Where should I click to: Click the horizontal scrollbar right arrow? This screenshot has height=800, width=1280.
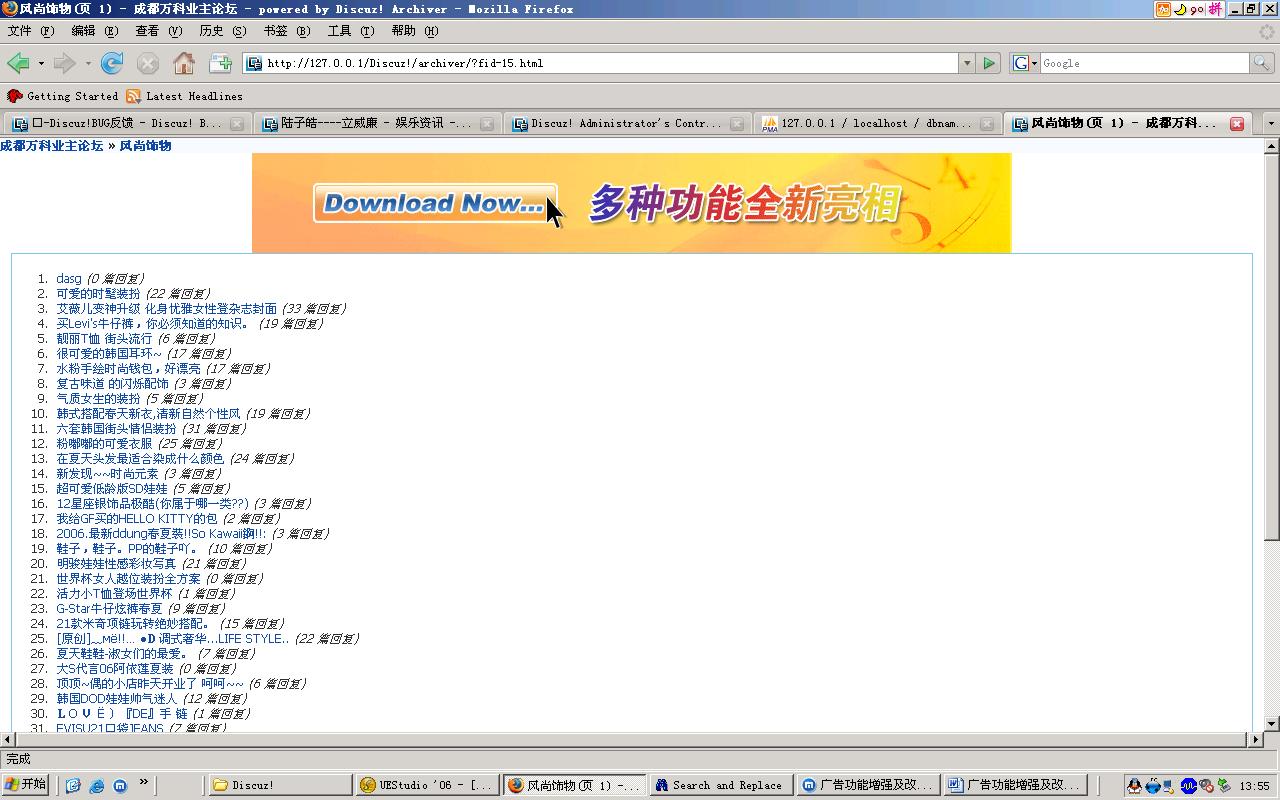tap(1255, 739)
